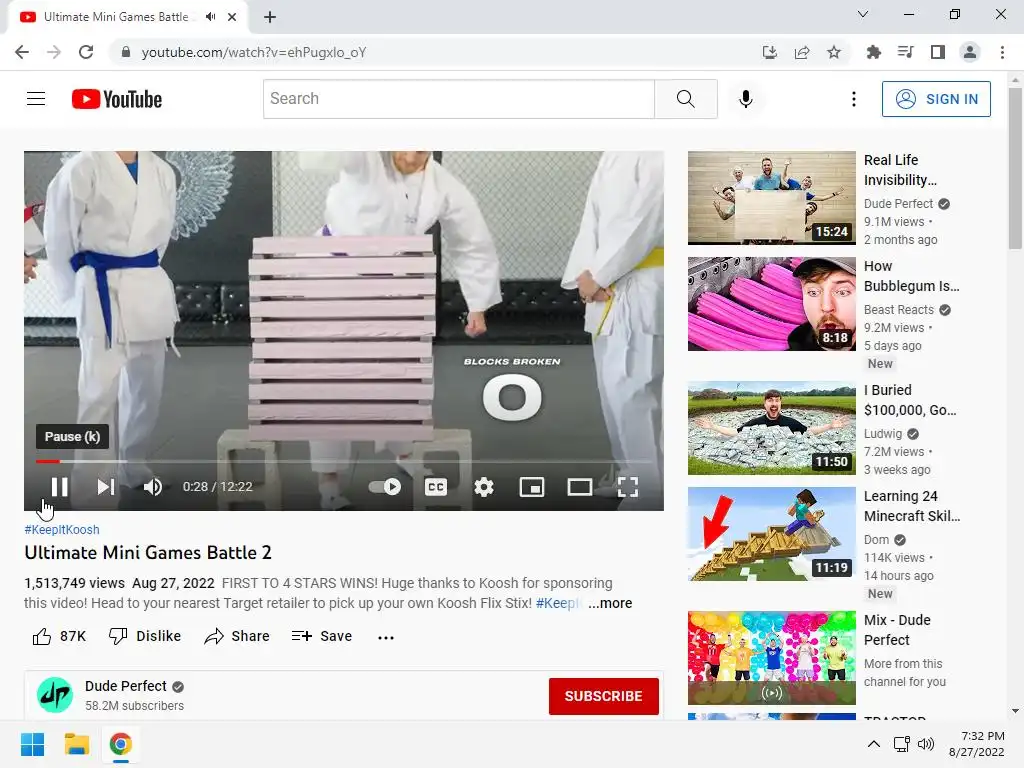Viewport: 1024px width, 768px height.
Task: Open How Bubblegum Is video thumbnail
Action: point(771,304)
